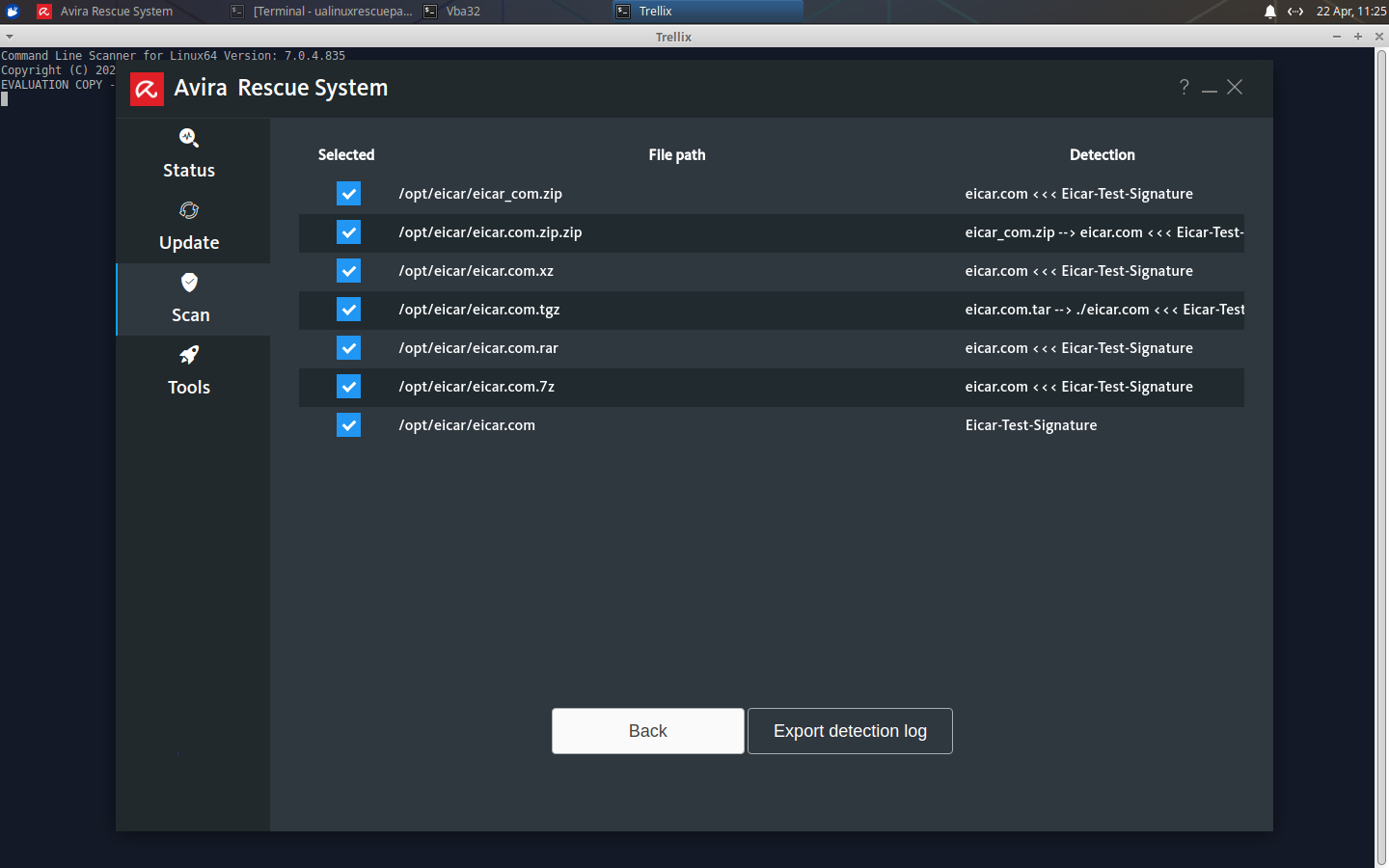Click the Avira logo in the window header
The height and width of the screenshot is (868, 1389).
(x=147, y=89)
